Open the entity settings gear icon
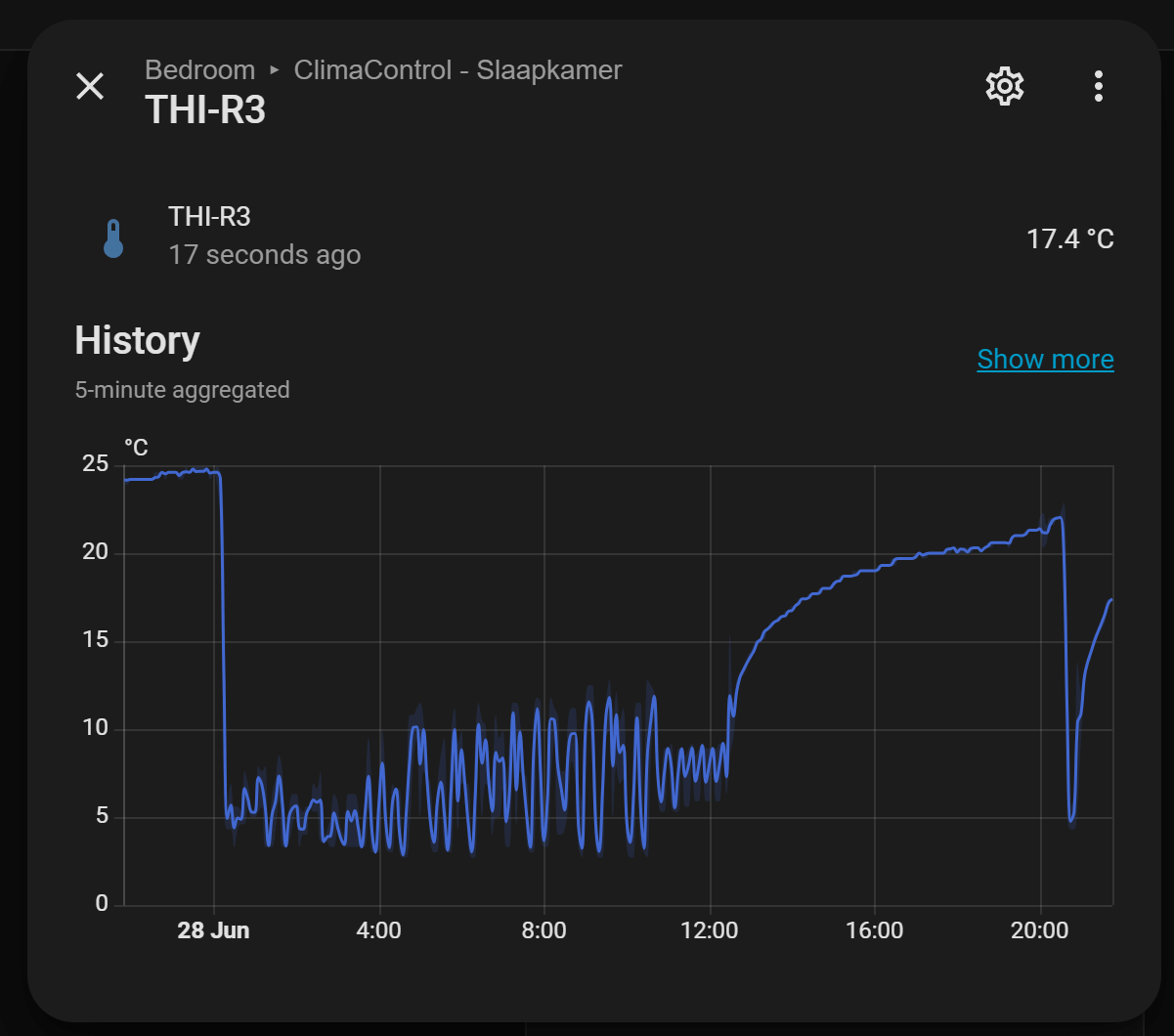The image size is (1174, 1036). [1004, 87]
